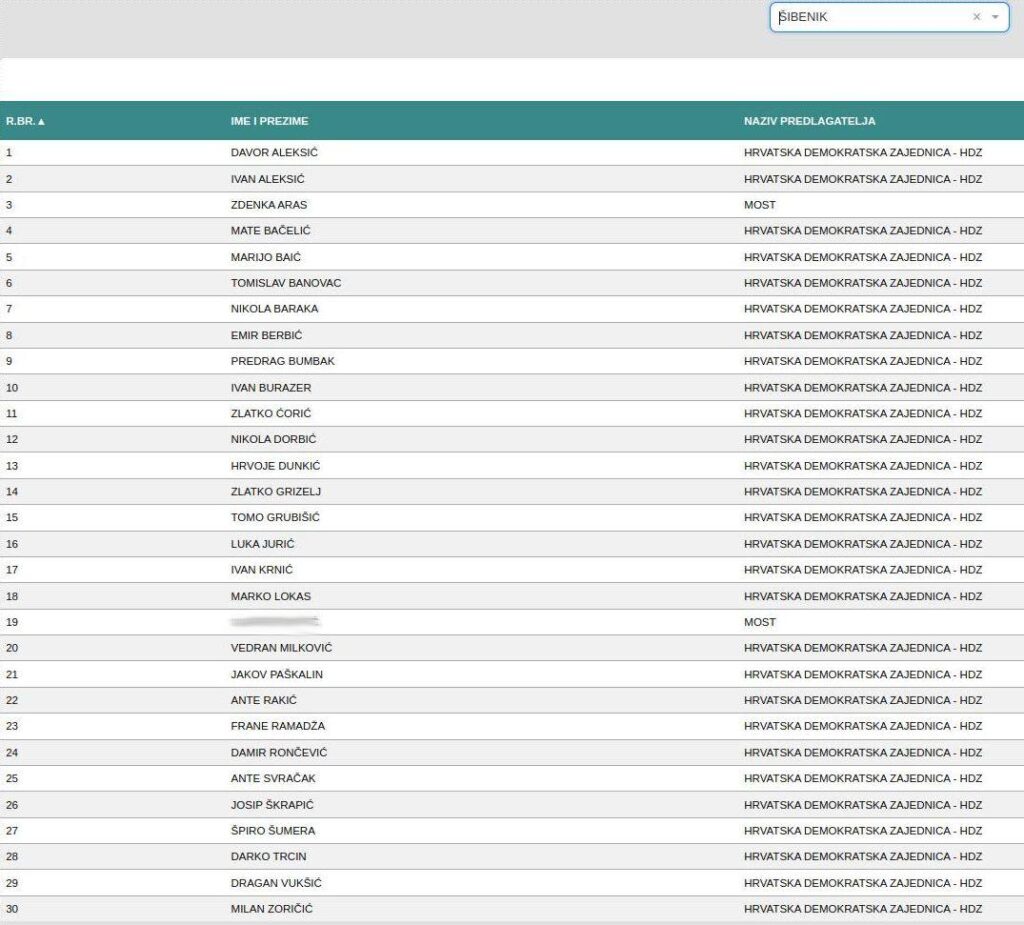Click the HDZ party cell for ZLATKO GRIZELJ
Viewport: 1024px width, 925px height.
pyautogui.click(x=863, y=491)
